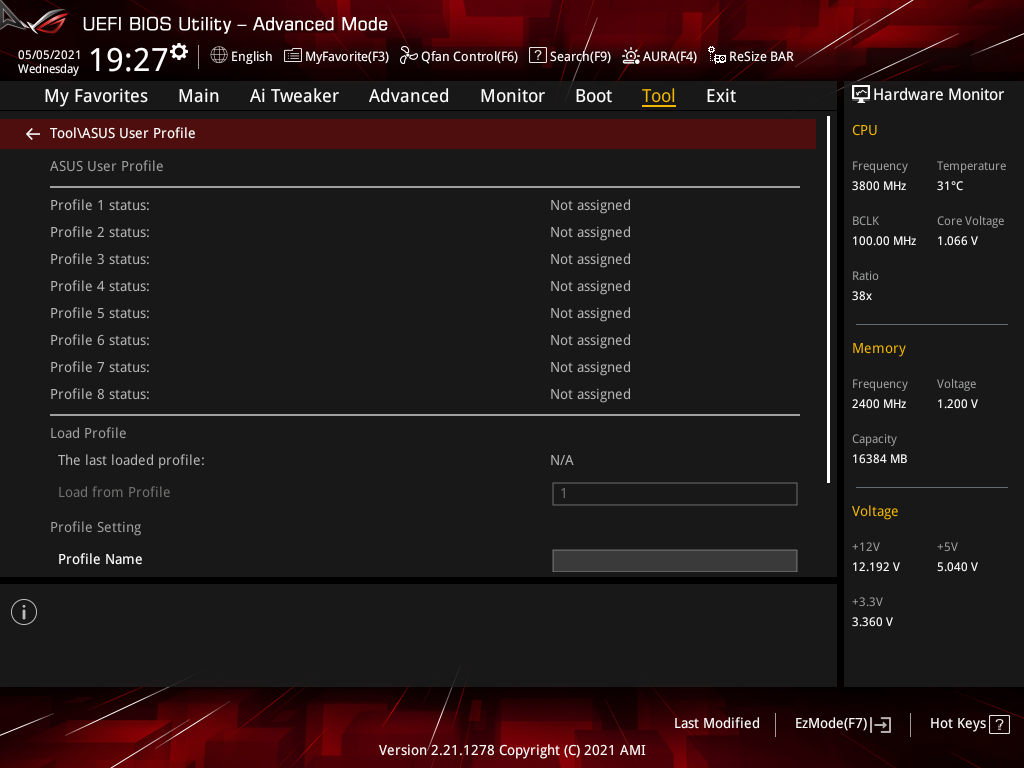Switch to the Main tab
The height and width of the screenshot is (768, 1024).
coord(199,96)
